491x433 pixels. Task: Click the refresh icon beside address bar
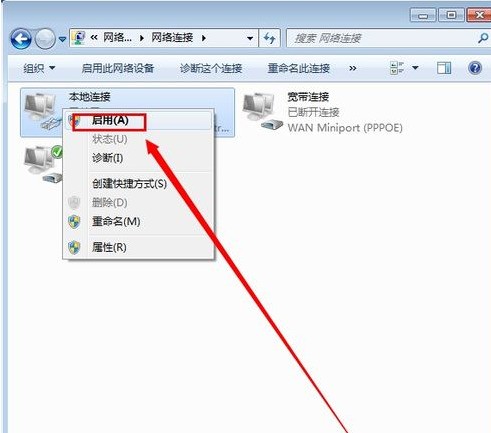click(269, 38)
